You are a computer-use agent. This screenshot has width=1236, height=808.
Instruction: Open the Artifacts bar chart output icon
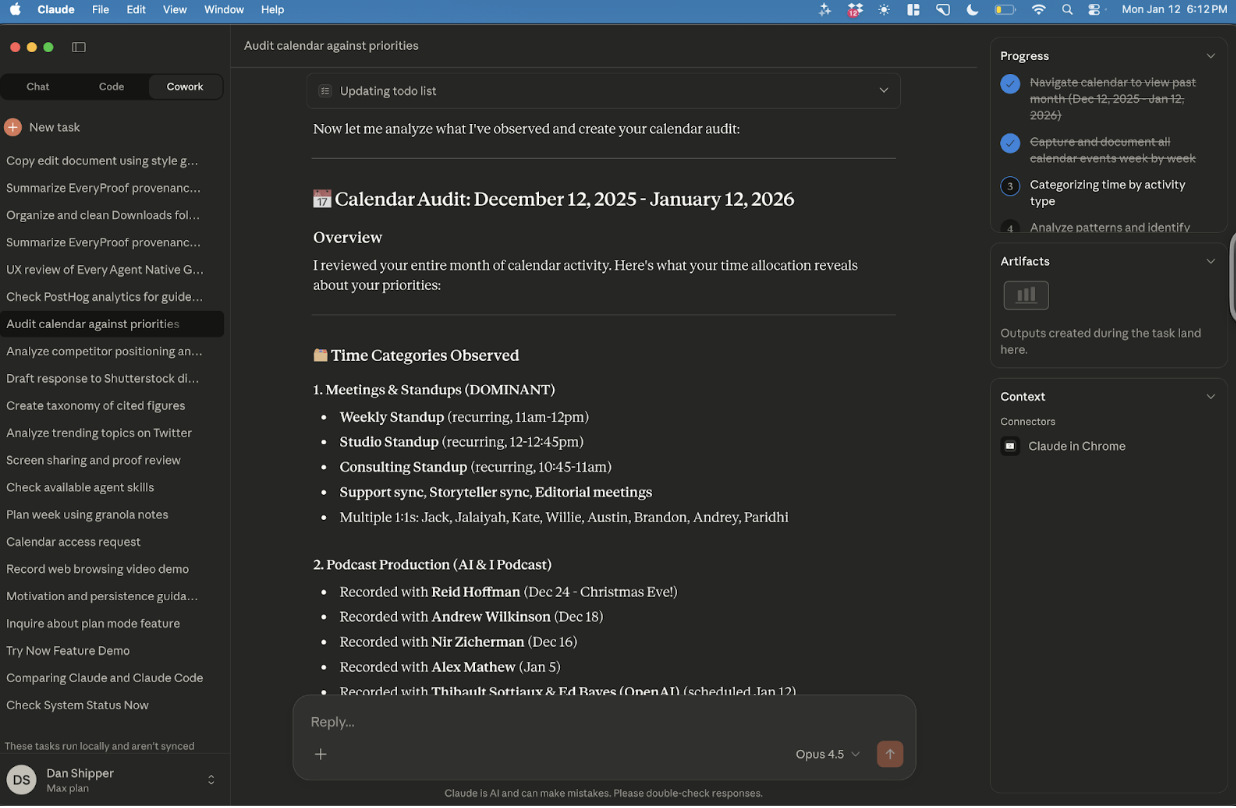coord(1026,295)
